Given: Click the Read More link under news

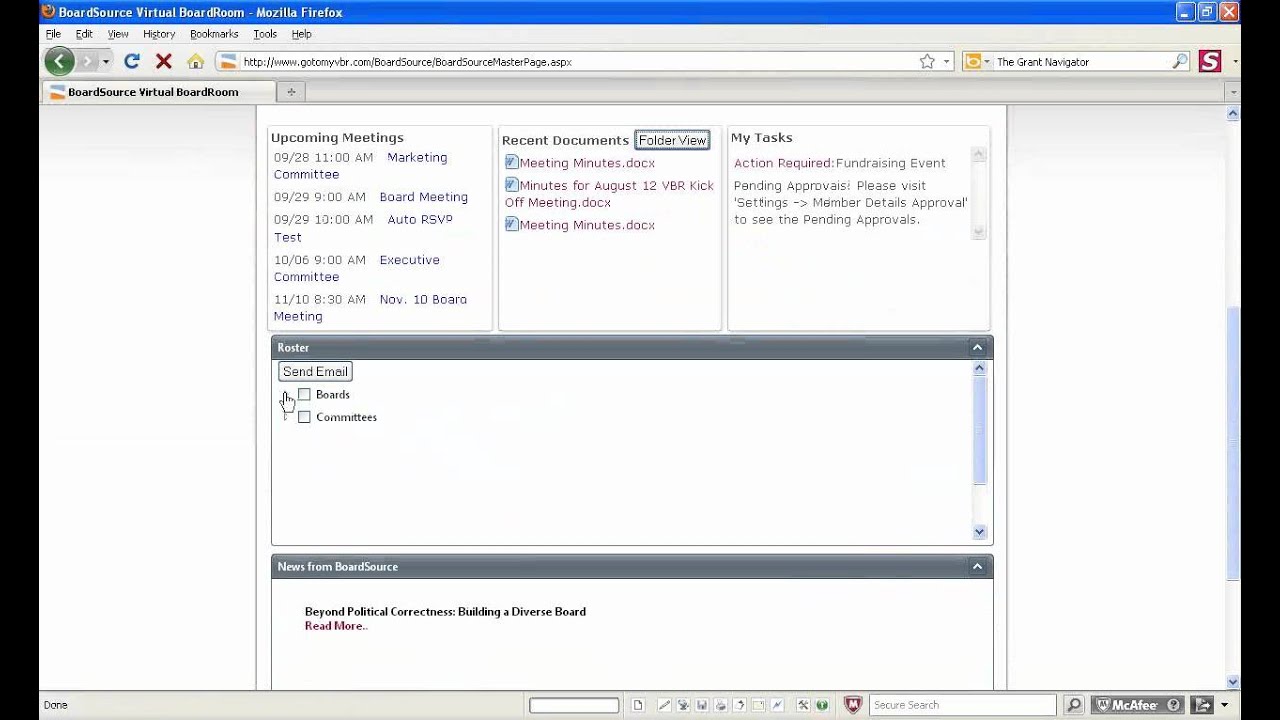Looking at the screenshot, I should (x=336, y=626).
